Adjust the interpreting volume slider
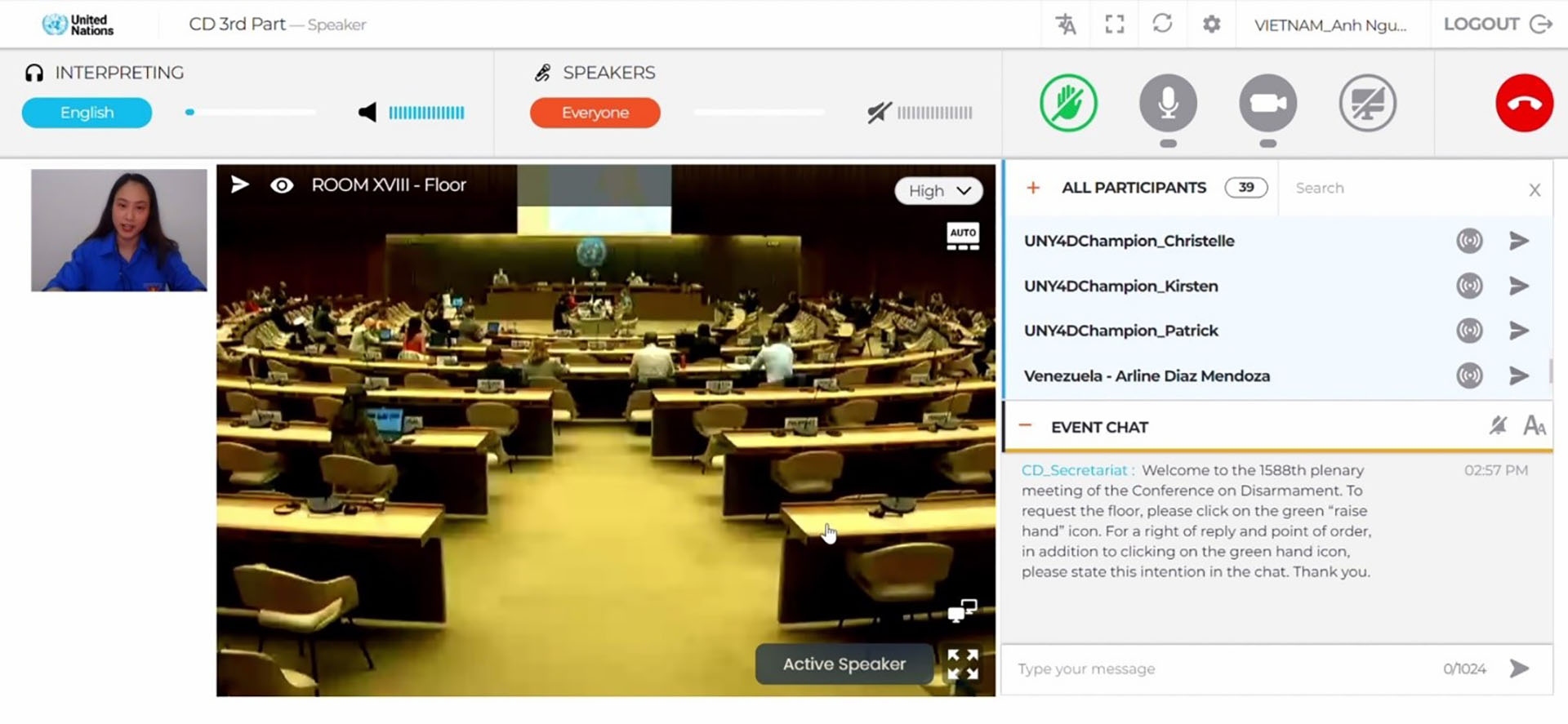Screen dimensions: 1568x724 tap(250, 113)
